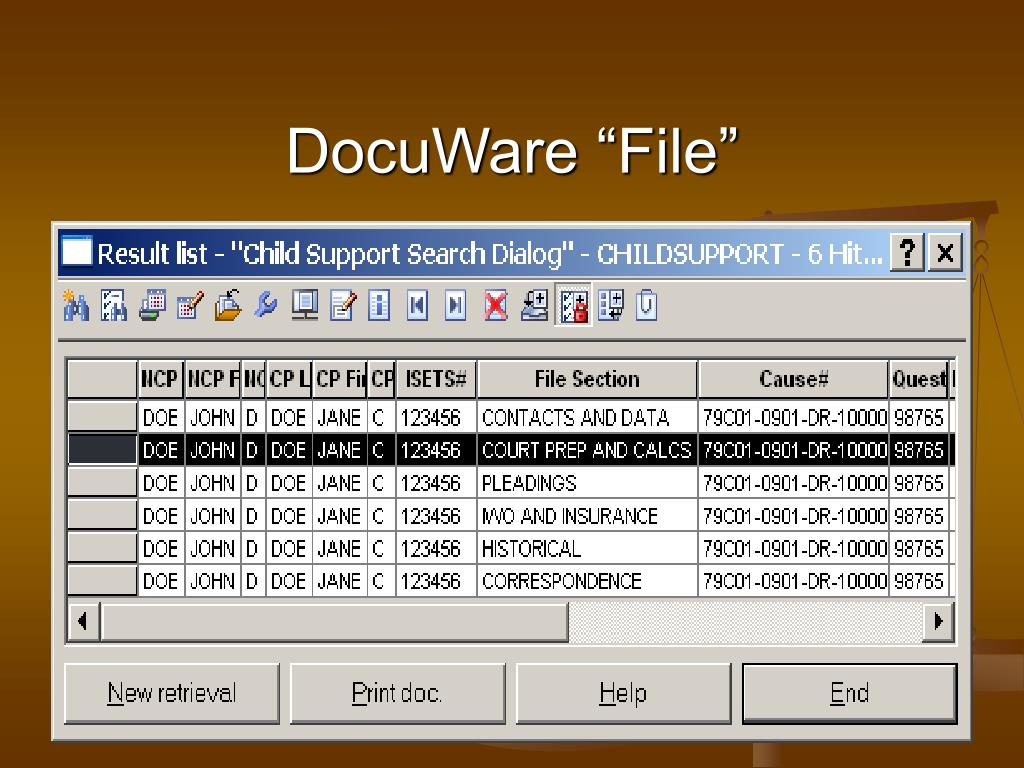Click row selector for HISTORICAL row
1024x768 pixels.
pos(103,547)
